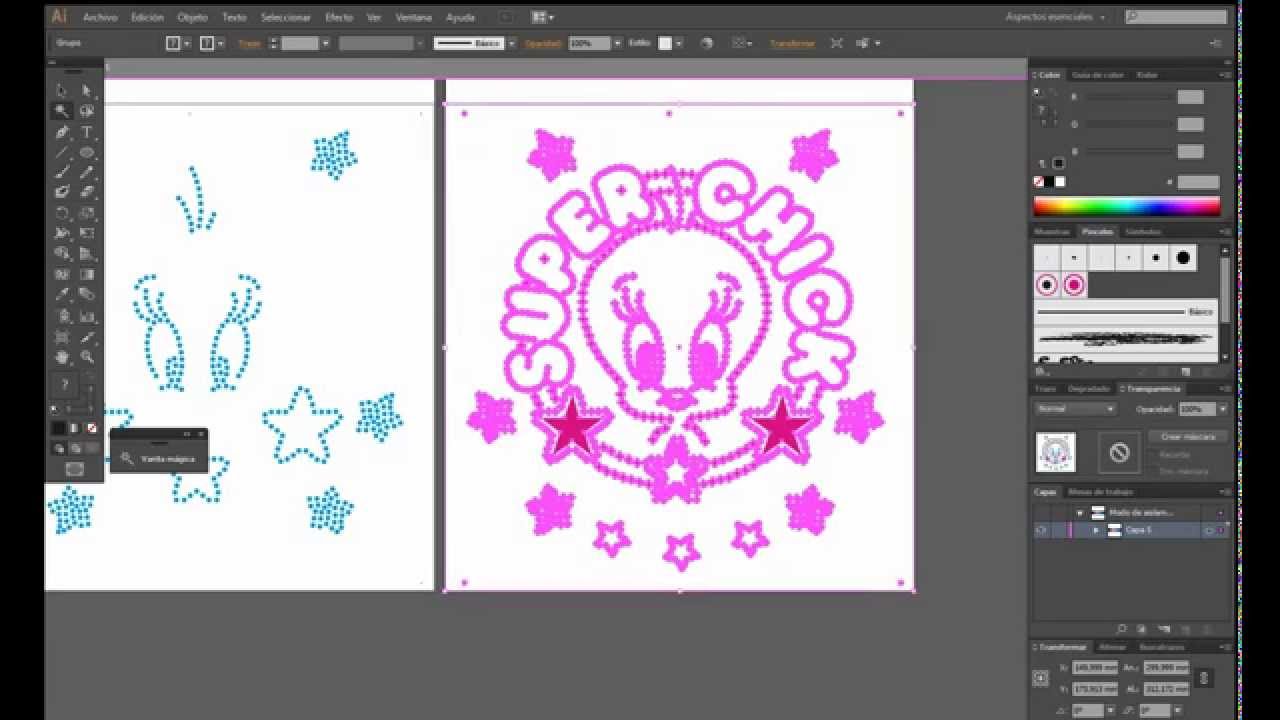Click the Varita mágica floating tool button
This screenshot has width=1280, height=720.
[158, 459]
